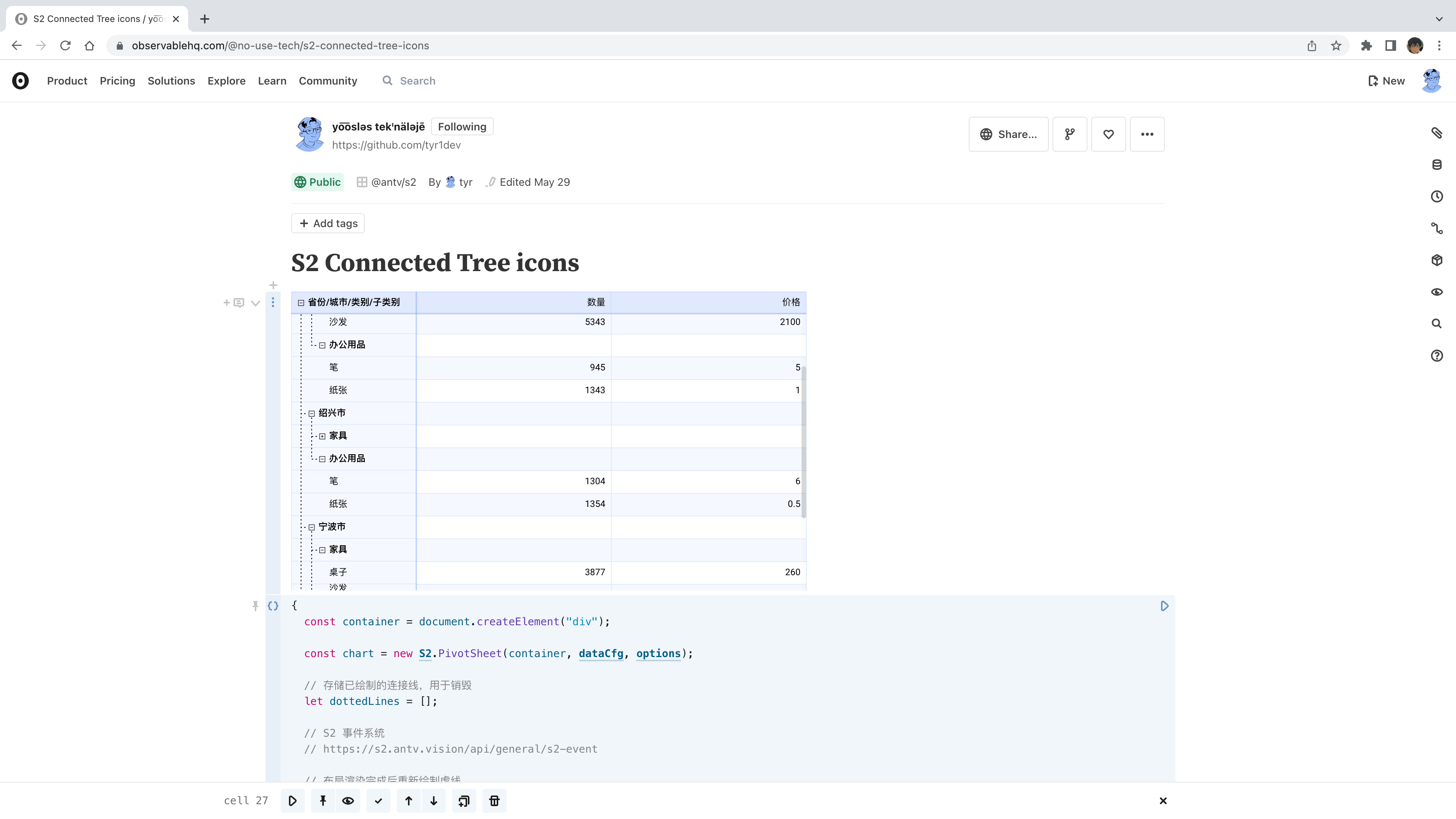
Task: Collapse the 绍兴市 tree node
Action: point(311,414)
